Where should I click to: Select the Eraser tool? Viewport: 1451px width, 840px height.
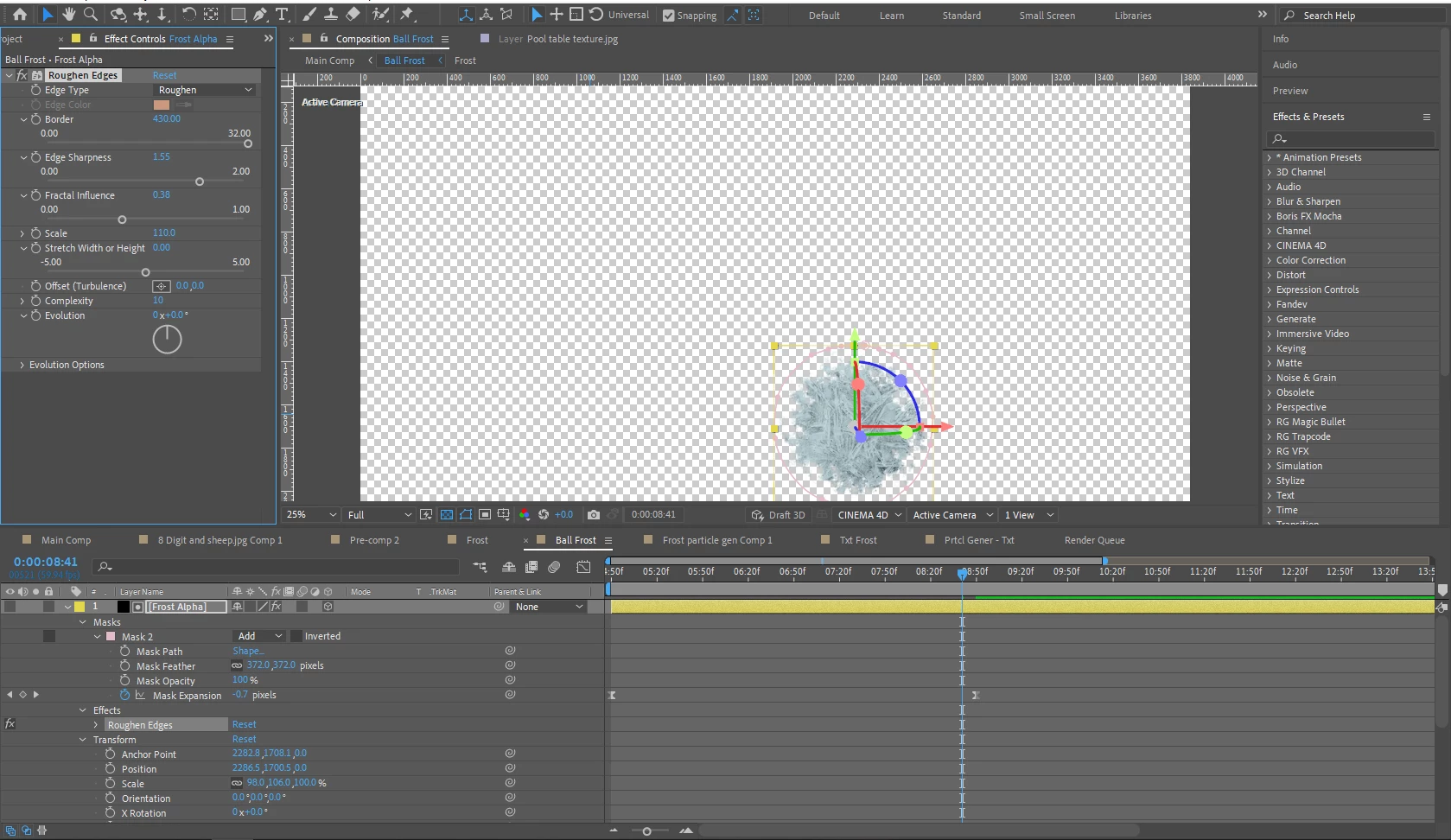(x=353, y=14)
